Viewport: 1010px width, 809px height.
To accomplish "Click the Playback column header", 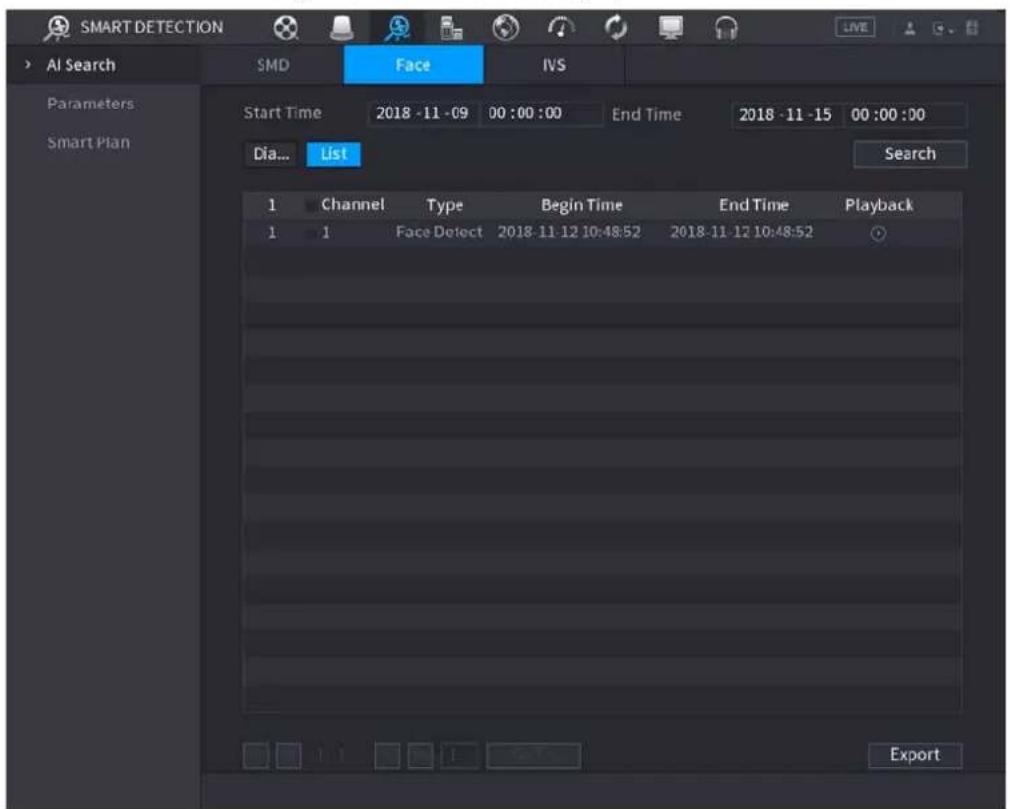I will pos(879,205).
